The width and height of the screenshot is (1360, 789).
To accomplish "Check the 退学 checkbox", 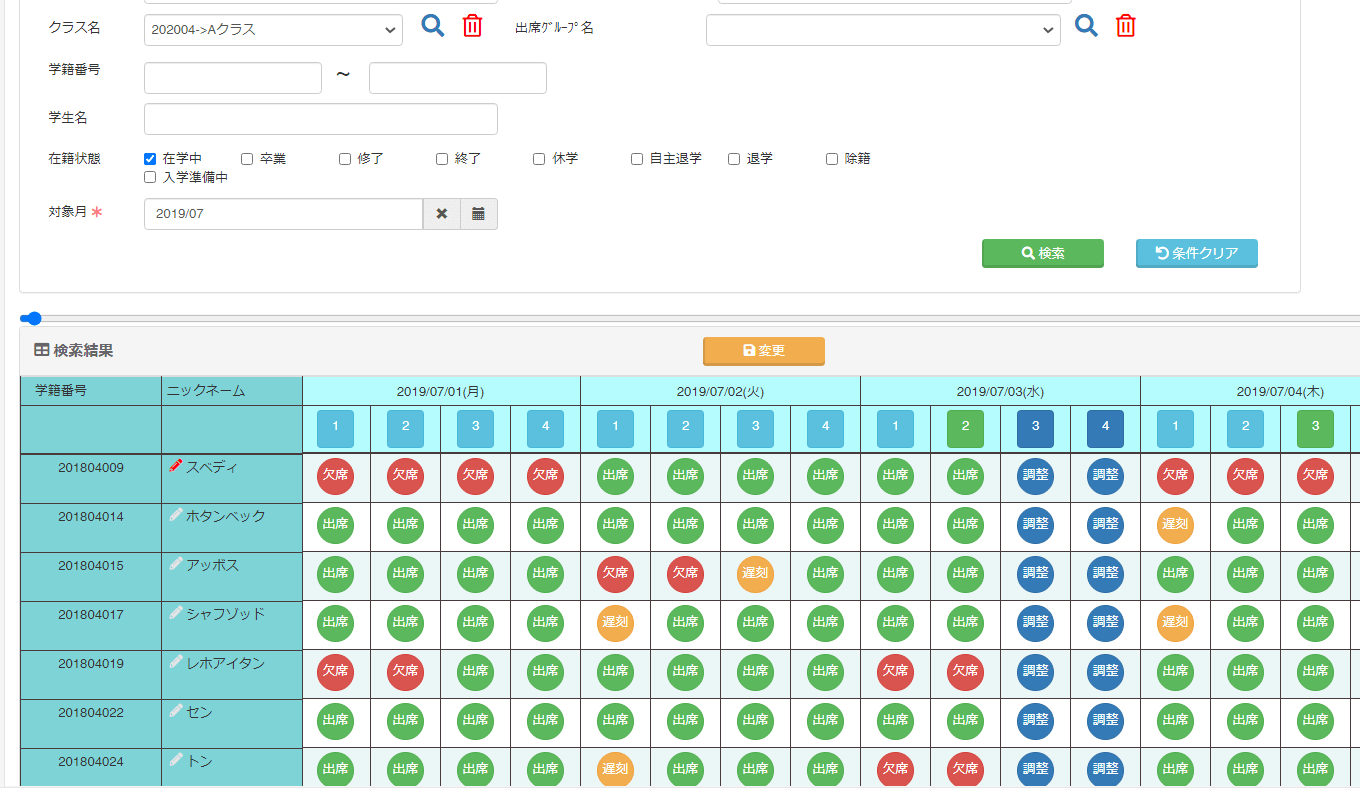I will pyautogui.click(x=734, y=159).
